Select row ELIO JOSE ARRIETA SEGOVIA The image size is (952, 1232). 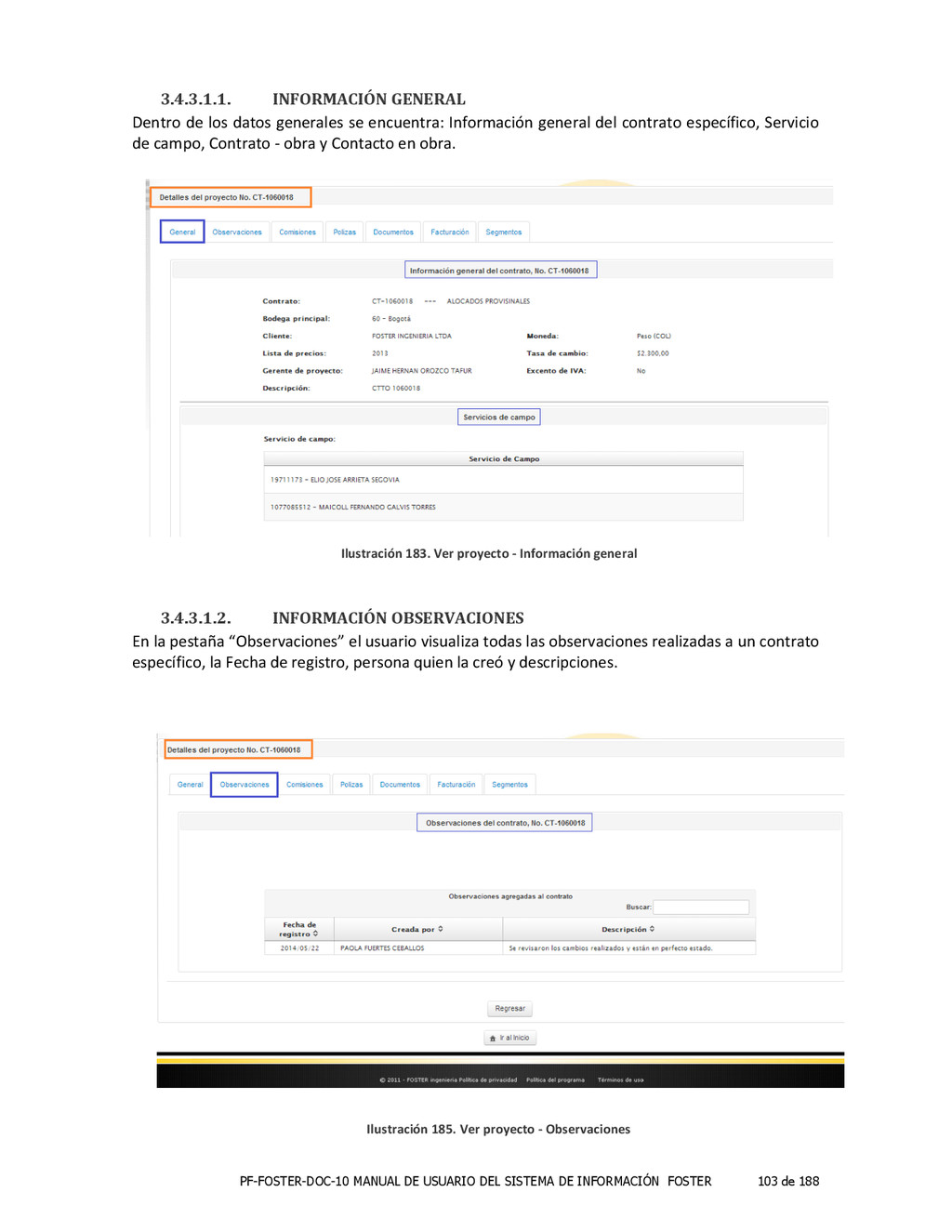(503, 480)
